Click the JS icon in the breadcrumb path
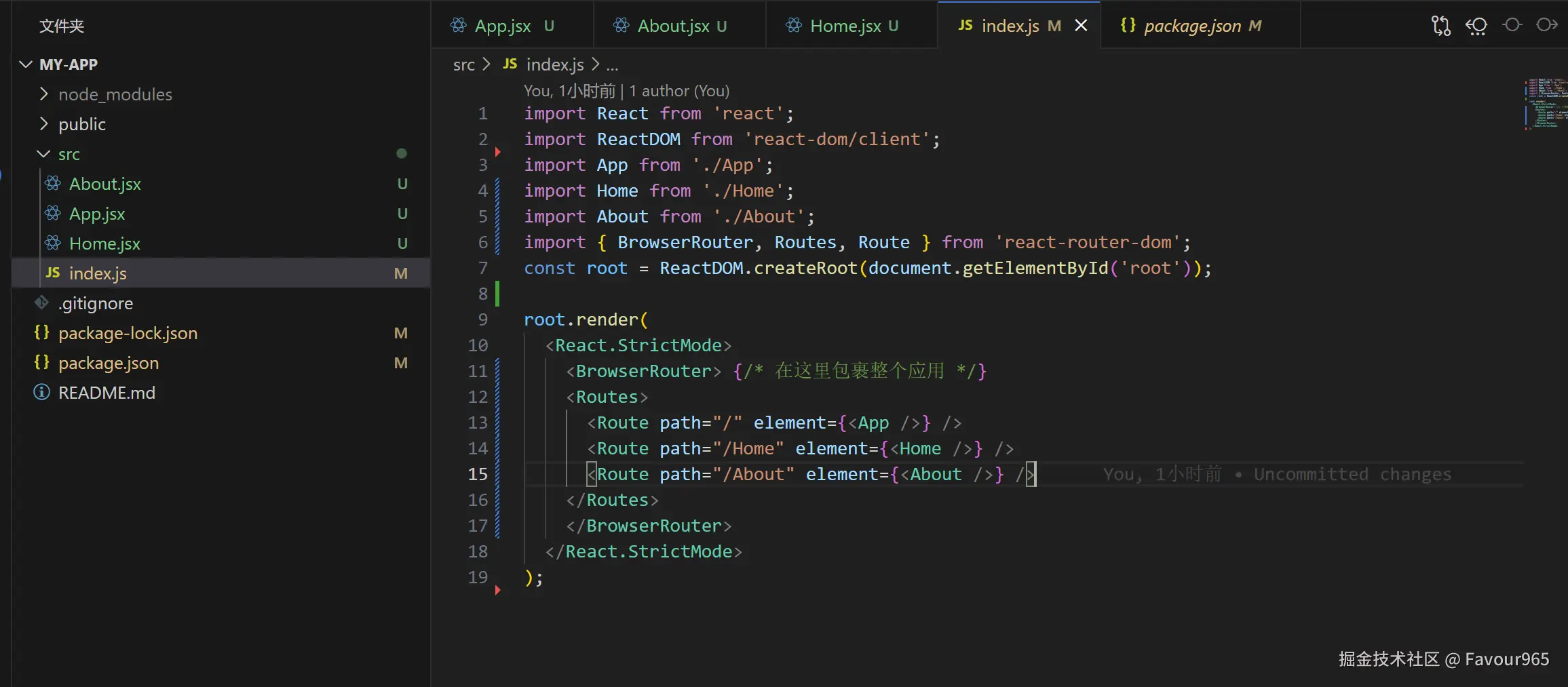Viewport: 1568px width, 687px height. [x=510, y=64]
